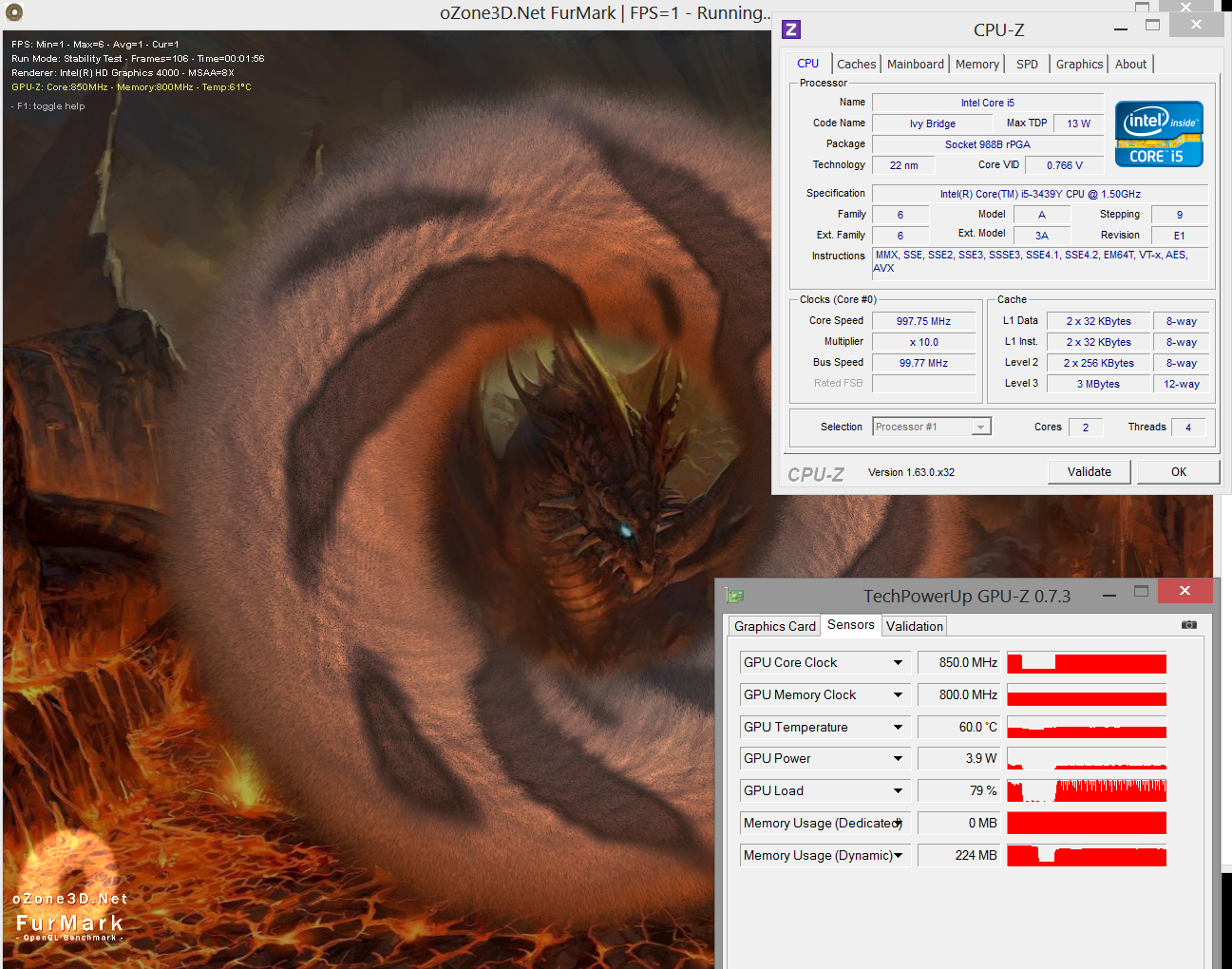
Task: Click the Level 3 cache '3 MBytes' value
Action: pyautogui.click(x=1098, y=384)
